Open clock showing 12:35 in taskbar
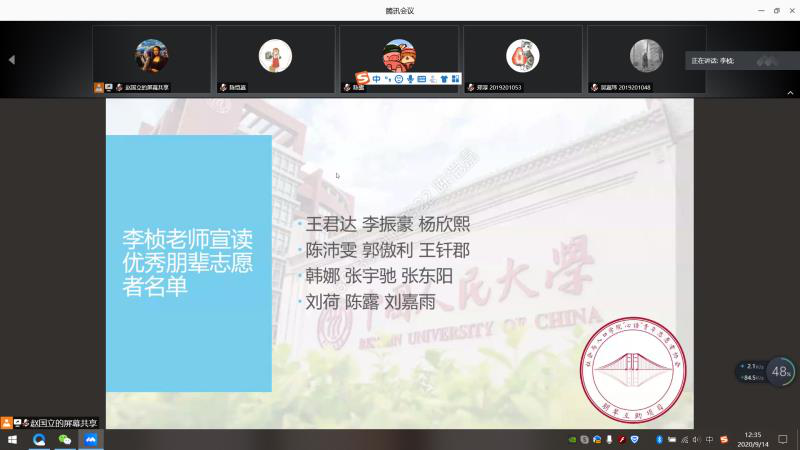Image resolution: width=800 pixels, height=450 pixels. [x=753, y=439]
